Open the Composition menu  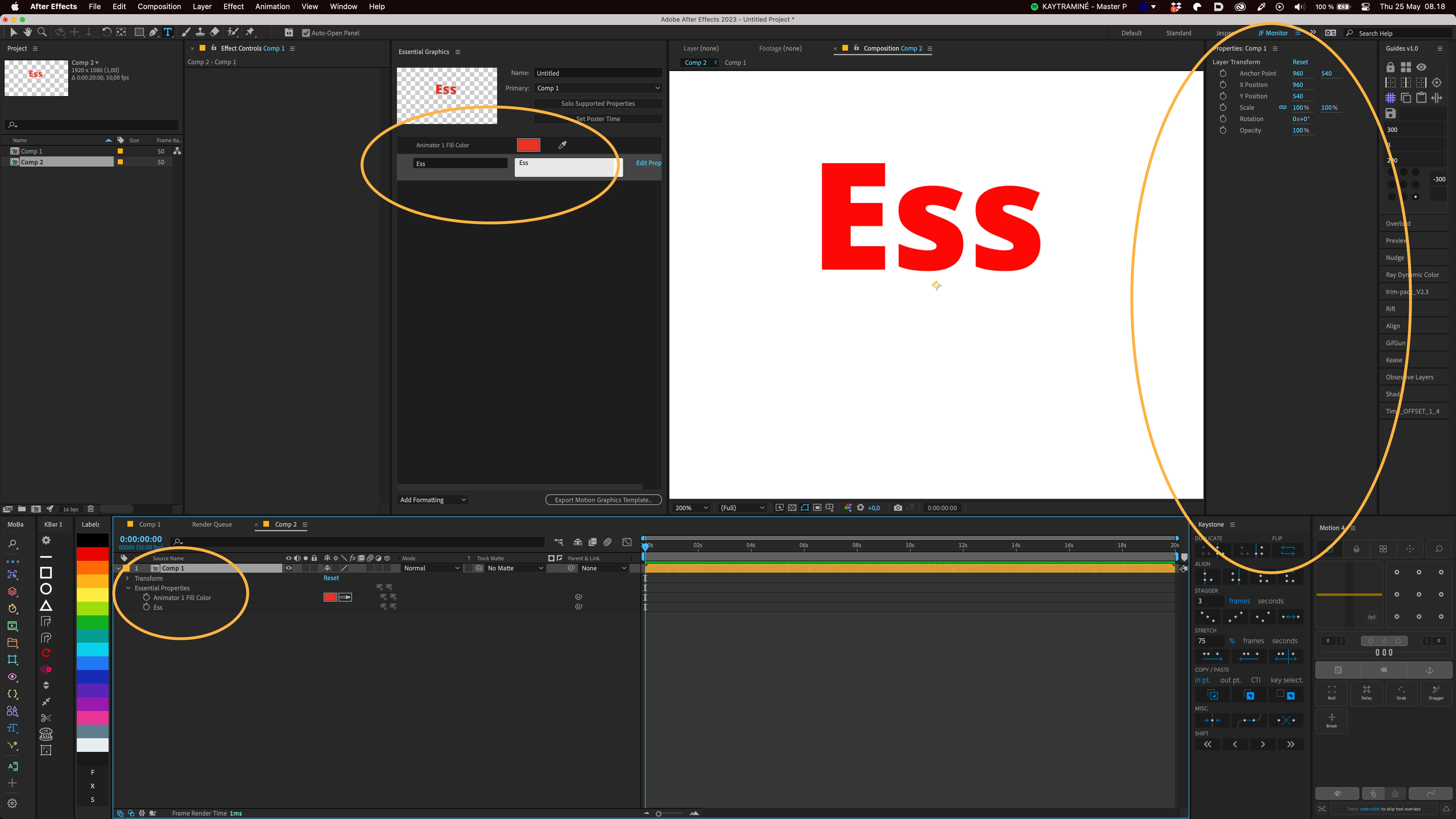159,6
